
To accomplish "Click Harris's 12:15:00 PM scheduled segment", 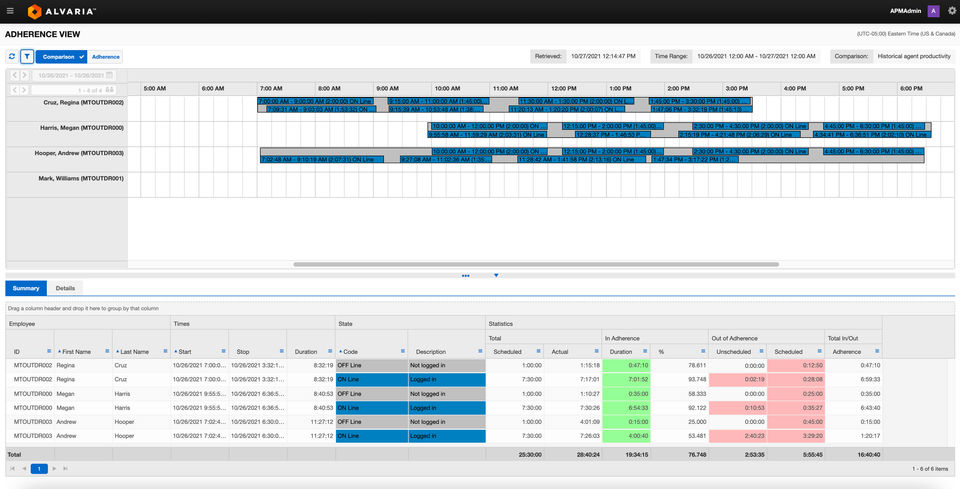I will click(x=613, y=126).
